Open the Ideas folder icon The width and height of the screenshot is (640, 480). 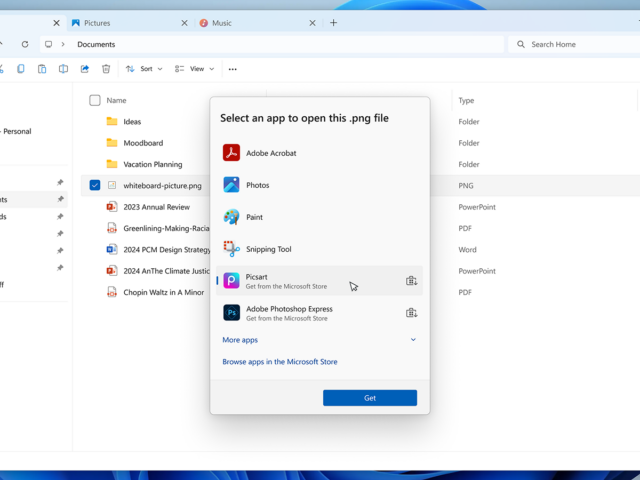pyautogui.click(x=112, y=121)
